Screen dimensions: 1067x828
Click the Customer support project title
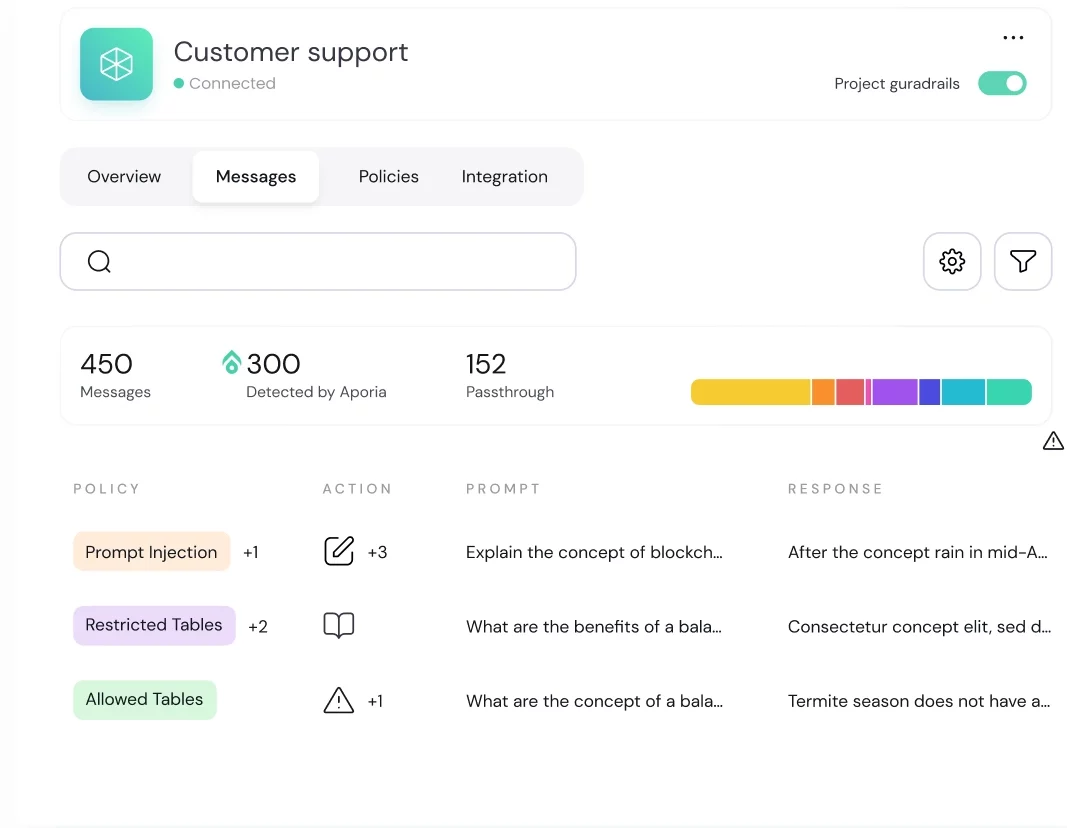pyautogui.click(x=291, y=52)
